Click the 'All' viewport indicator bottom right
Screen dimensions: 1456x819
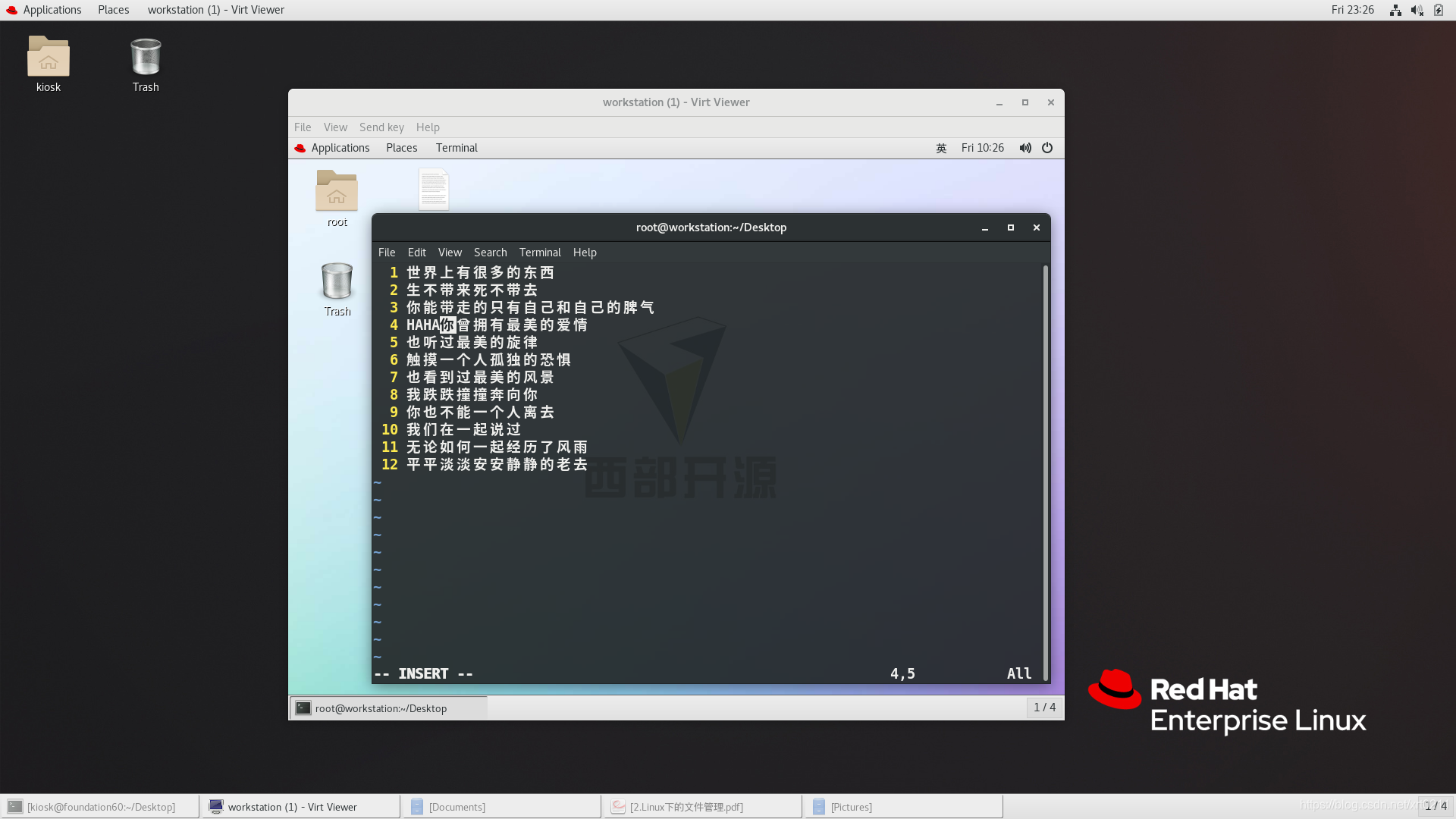pos(1019,673)
